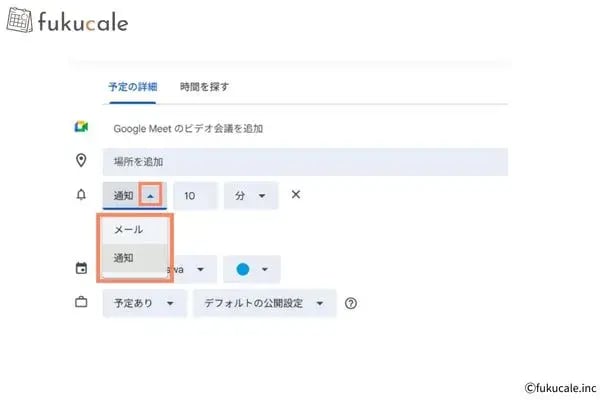This screenshot has width=600, height=400.
Task: Expand the 予定あり availability dropdown
Action: [x=144, y=304]
